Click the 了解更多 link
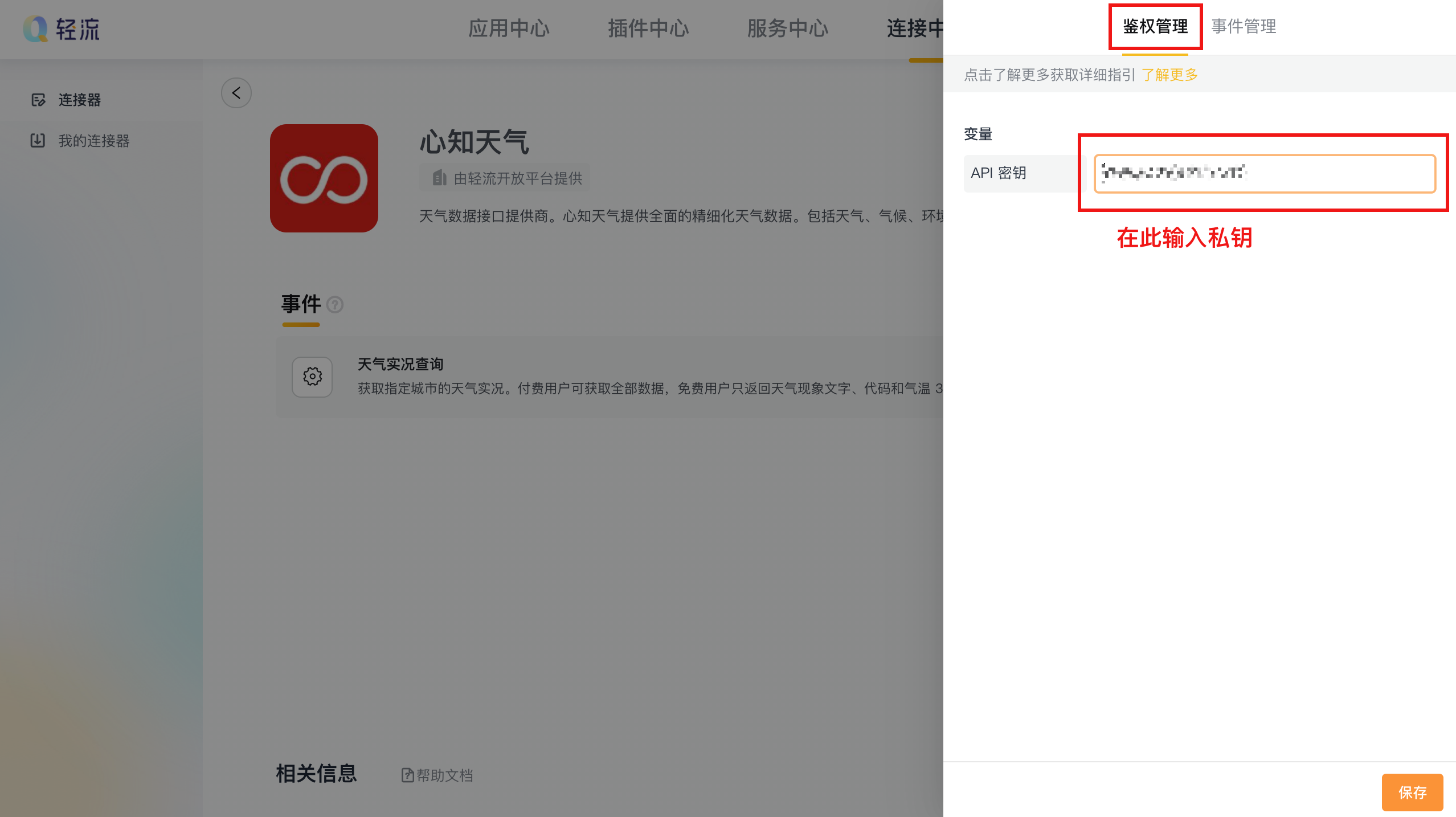The image size is (1456, 817). [1170, 75]
